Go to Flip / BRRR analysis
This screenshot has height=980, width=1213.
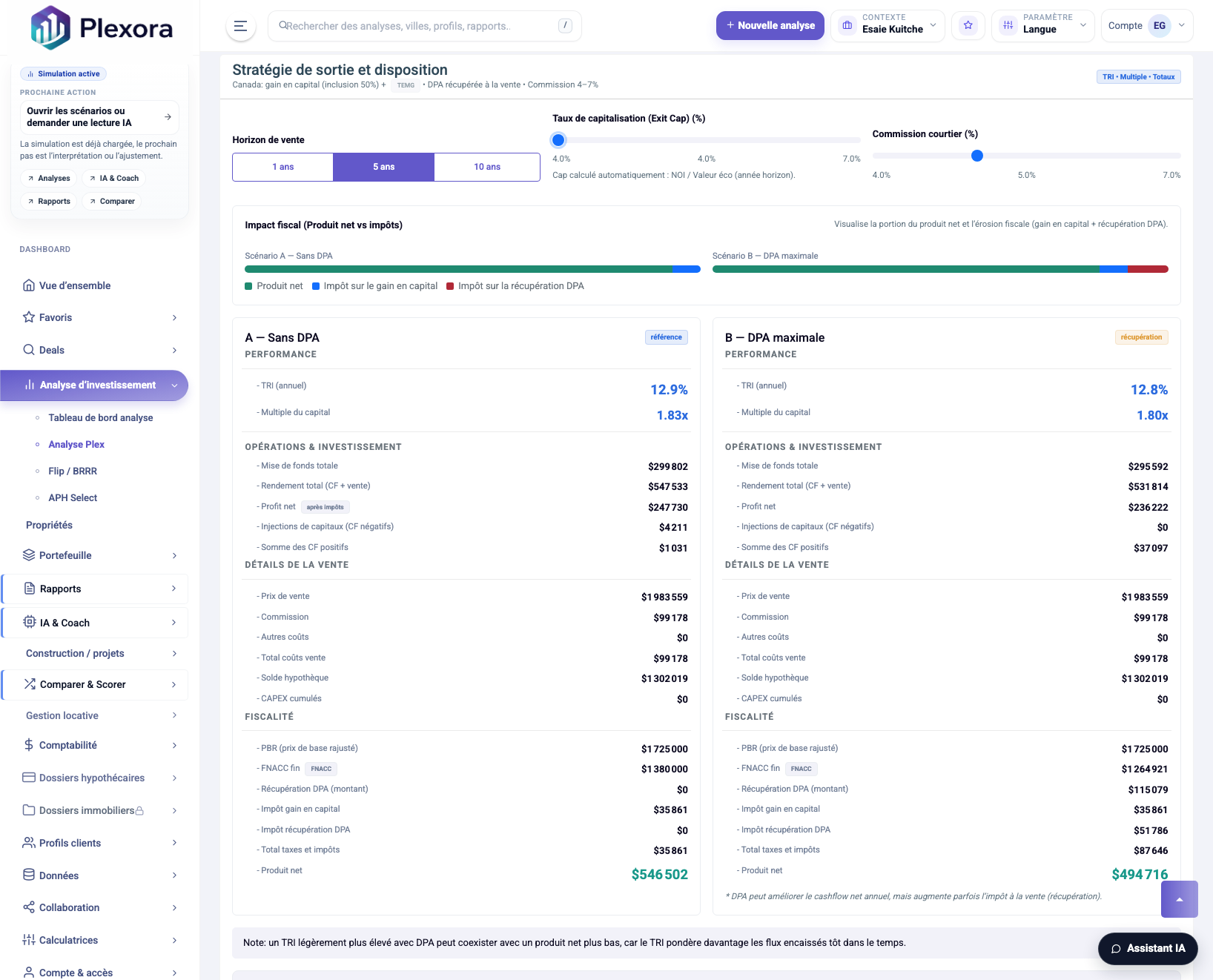[x=73, y=471]
